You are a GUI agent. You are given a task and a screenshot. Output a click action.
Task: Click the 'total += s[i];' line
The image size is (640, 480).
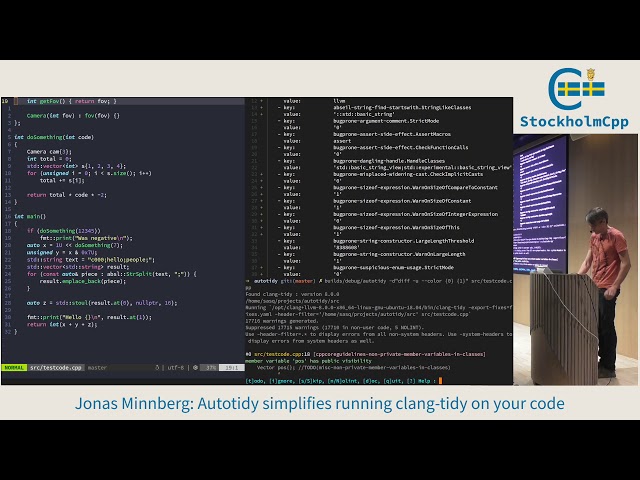(x=62, y=180)
